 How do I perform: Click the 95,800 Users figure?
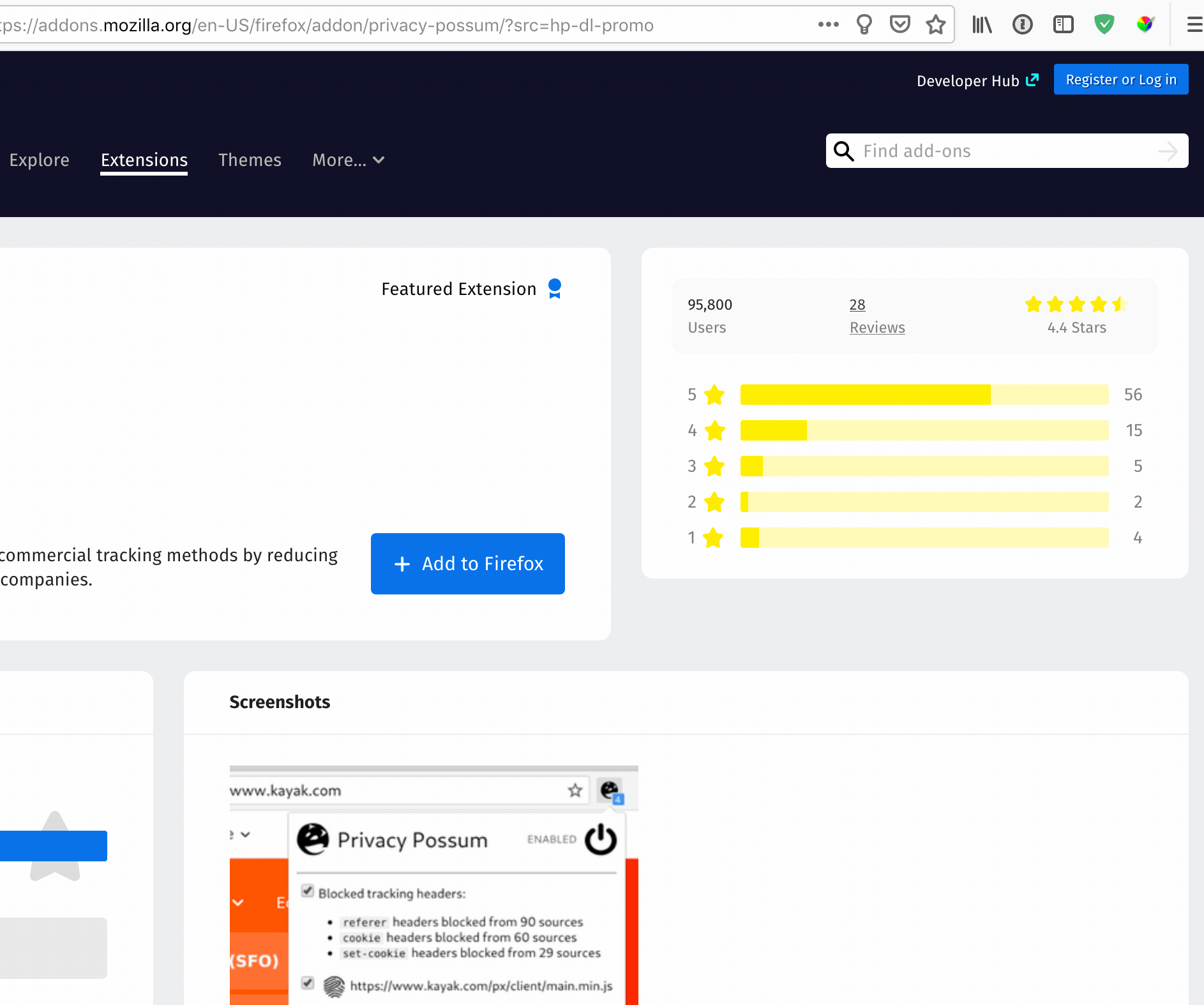click(x=710, y=305)
